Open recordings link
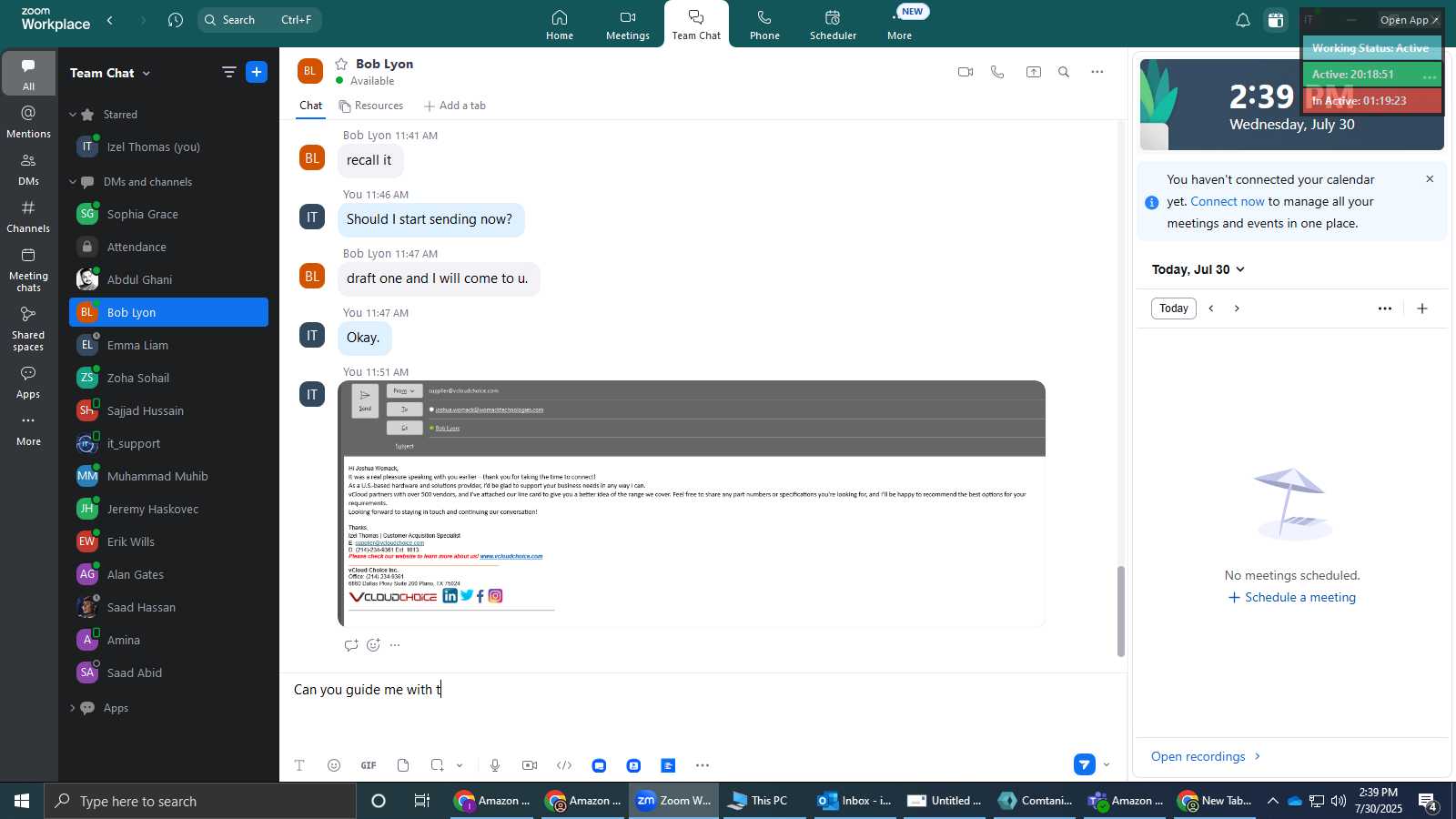The image size is (1456, 819). pyautogui.click(x=1207, y=756)
